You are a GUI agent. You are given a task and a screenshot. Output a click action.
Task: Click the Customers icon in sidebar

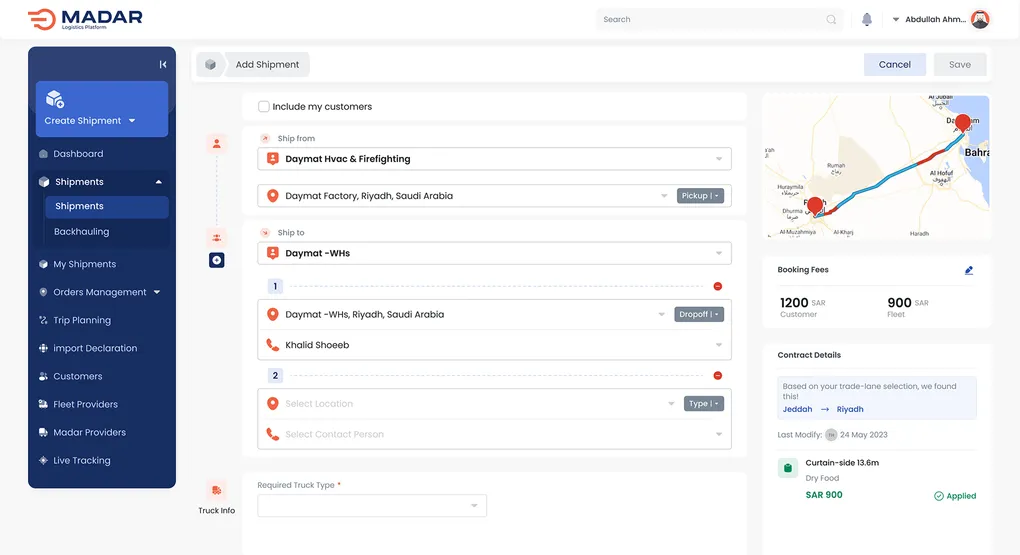pyautogui.click(x=44, y=376)
